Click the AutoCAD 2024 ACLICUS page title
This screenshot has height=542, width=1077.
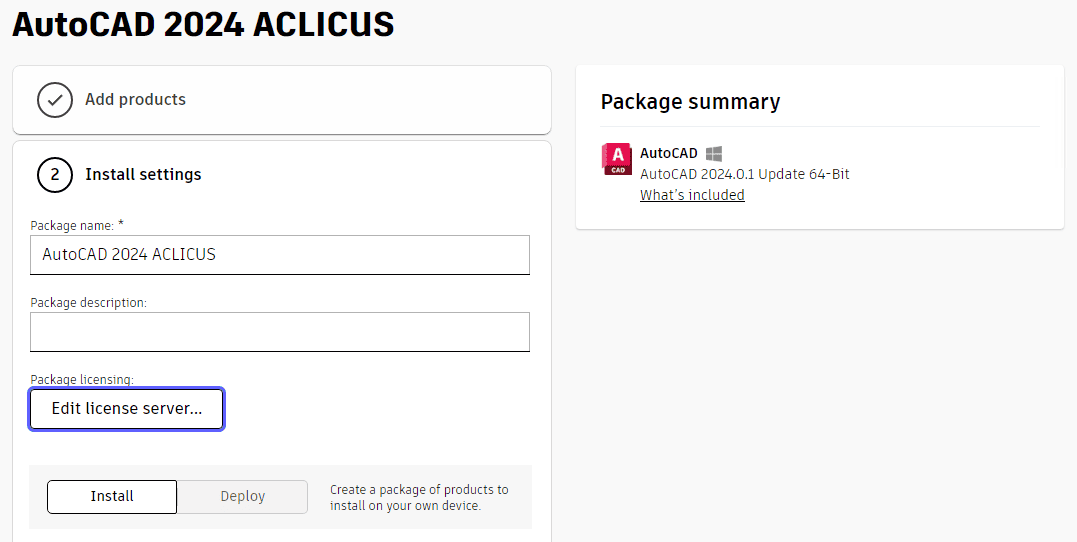point(203,25)
